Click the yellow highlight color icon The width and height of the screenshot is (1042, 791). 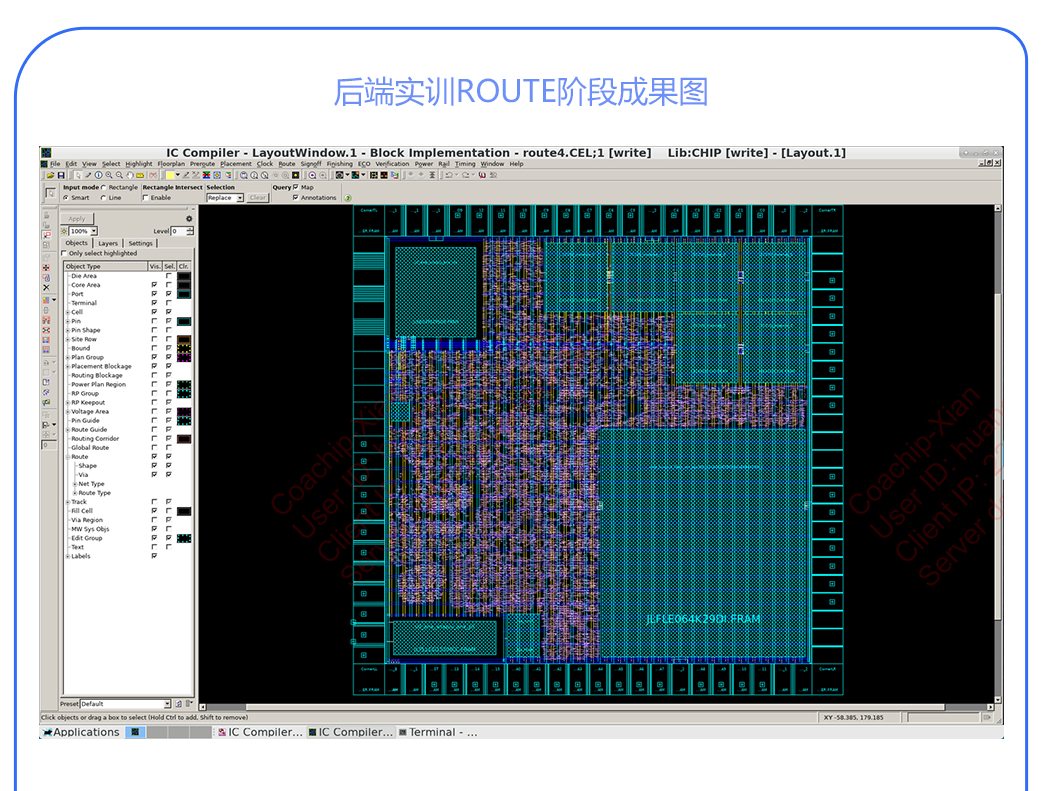(169, 175)
